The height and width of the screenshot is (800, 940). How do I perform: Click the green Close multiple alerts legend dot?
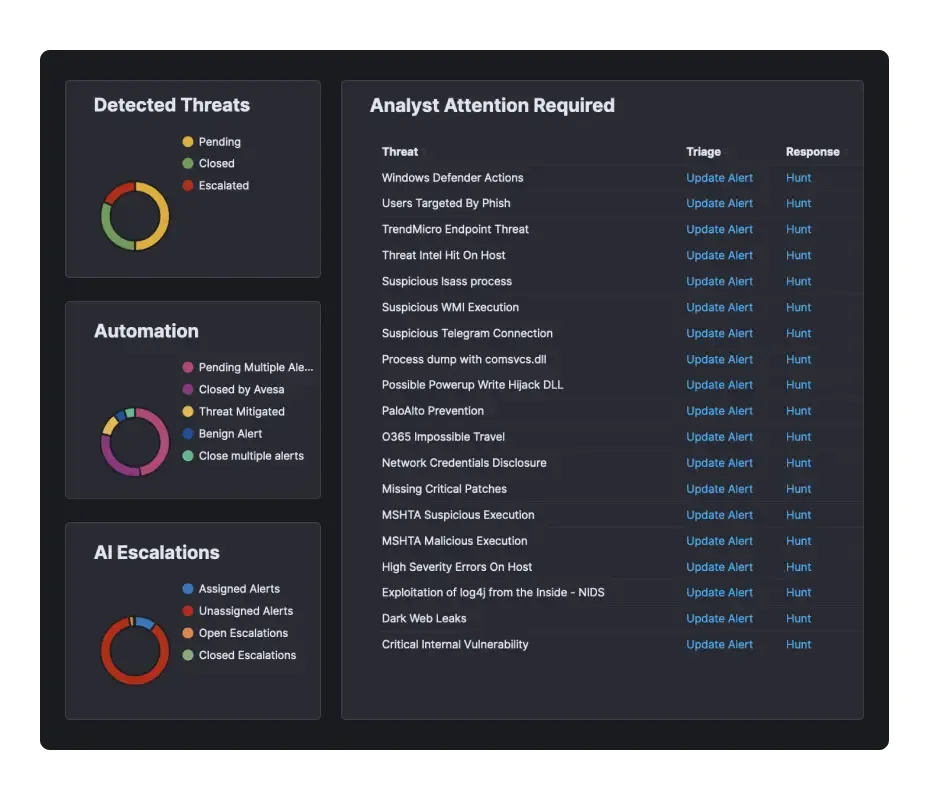coord(189,456)
